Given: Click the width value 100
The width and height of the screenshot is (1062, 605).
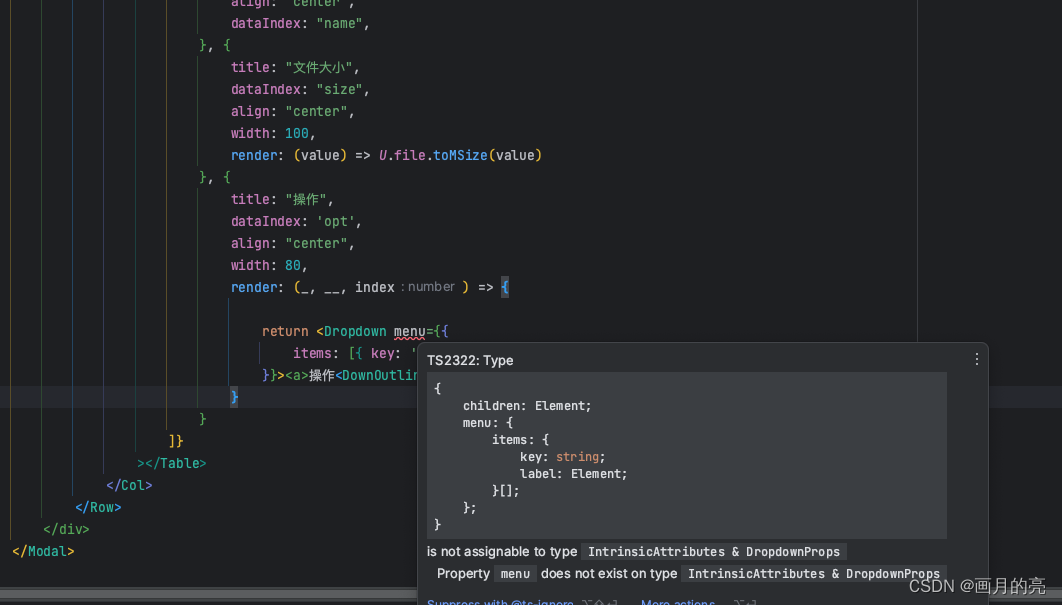Looking at the screenshot, I should coord(297,133).
